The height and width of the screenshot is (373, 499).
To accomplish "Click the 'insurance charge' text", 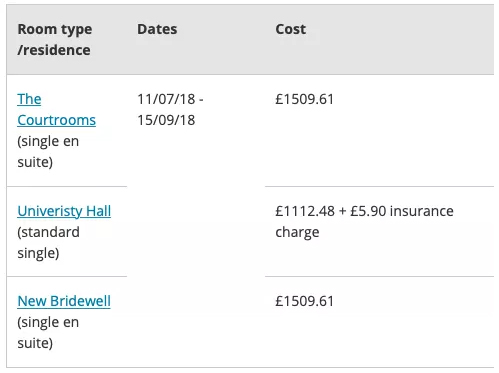I will 364,221.
